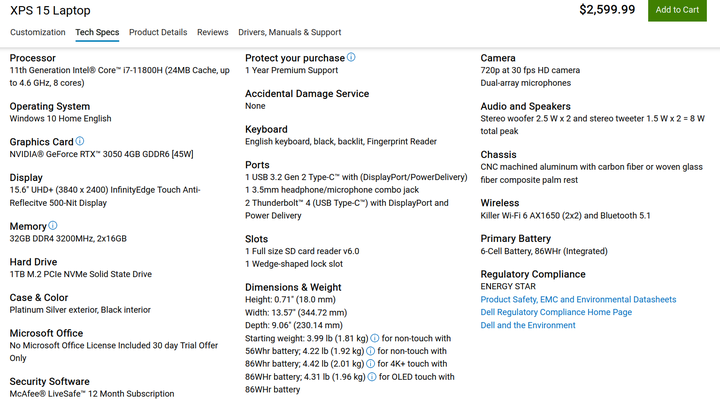Click the Accidental Damage Service heading
The width and height of the screenshot is (720, 399).
coord(307,94)
